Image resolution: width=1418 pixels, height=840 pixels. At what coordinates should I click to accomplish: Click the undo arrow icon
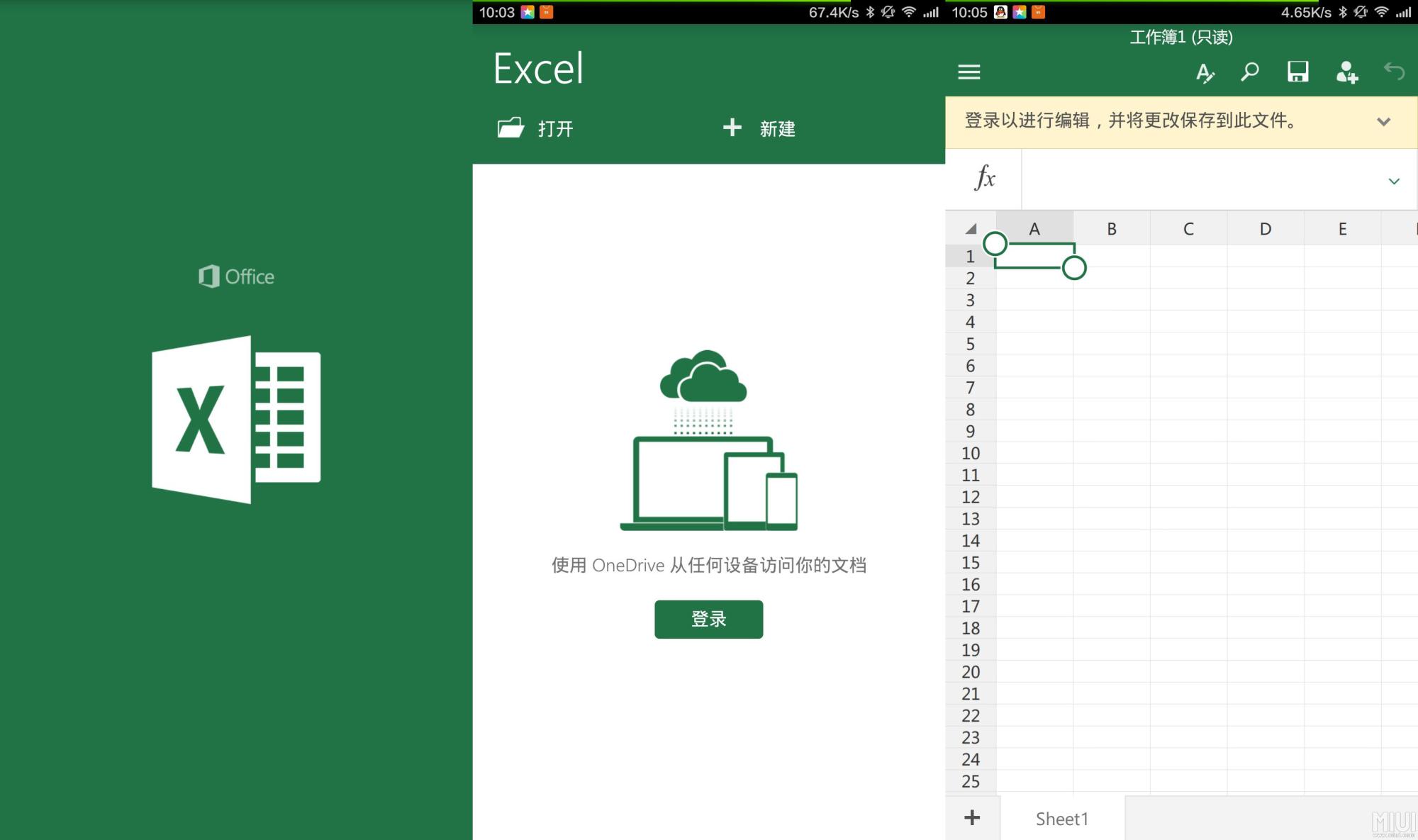tap(1394, 72)
